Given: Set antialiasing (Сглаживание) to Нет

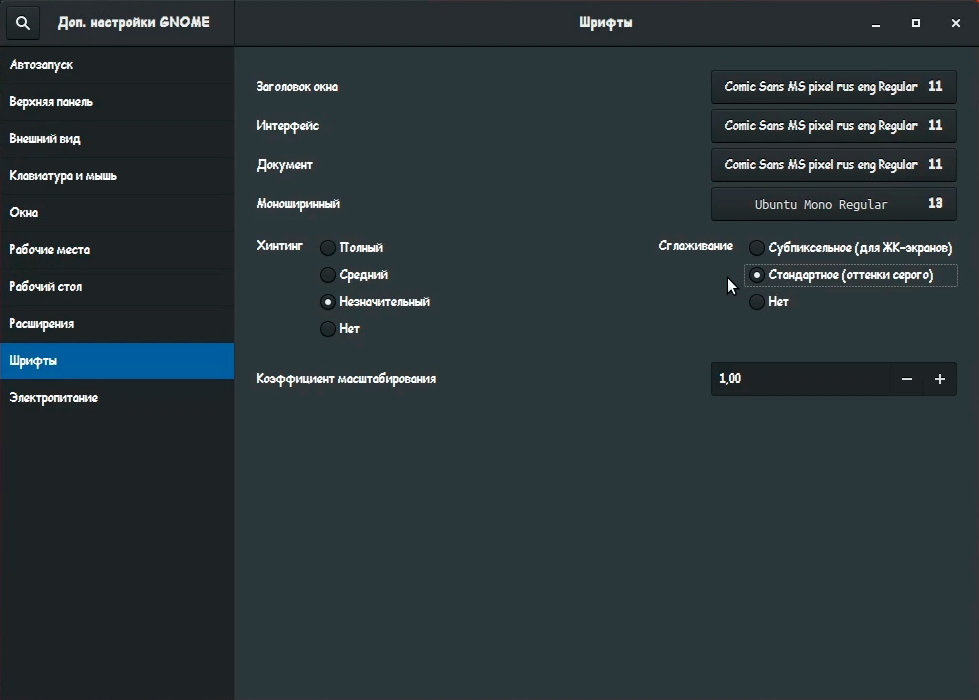Looking at the screenshot, I should pyautogui.click(x=758, y=301).
